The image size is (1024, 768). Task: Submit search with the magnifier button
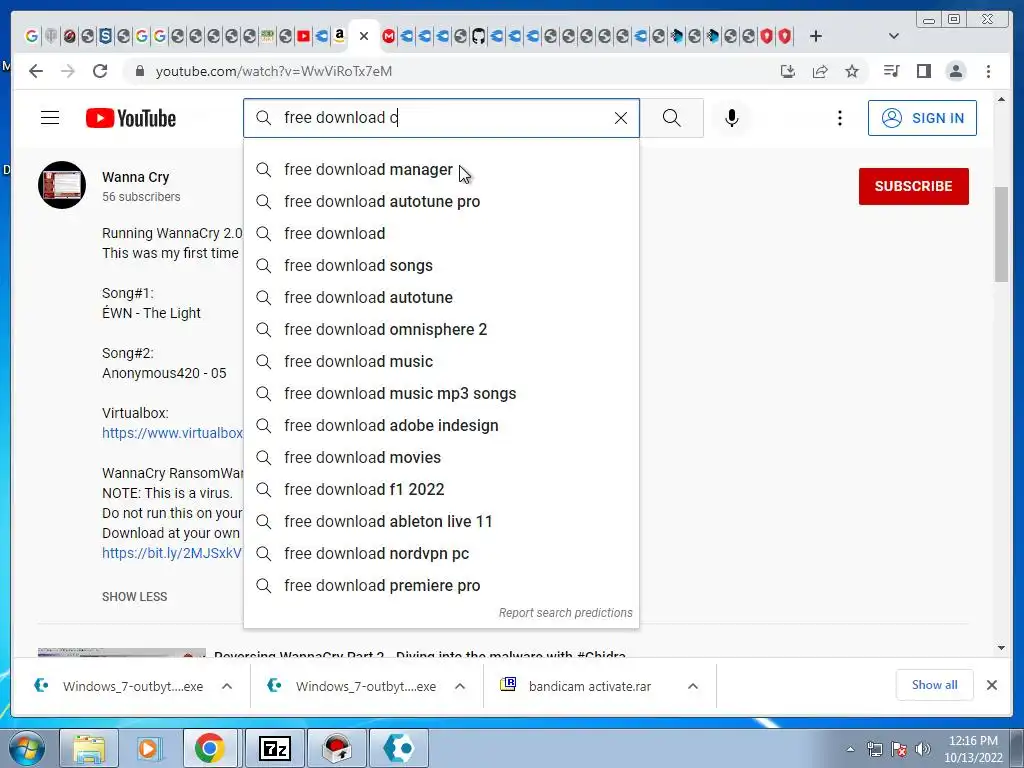click(x=671, y=118)
